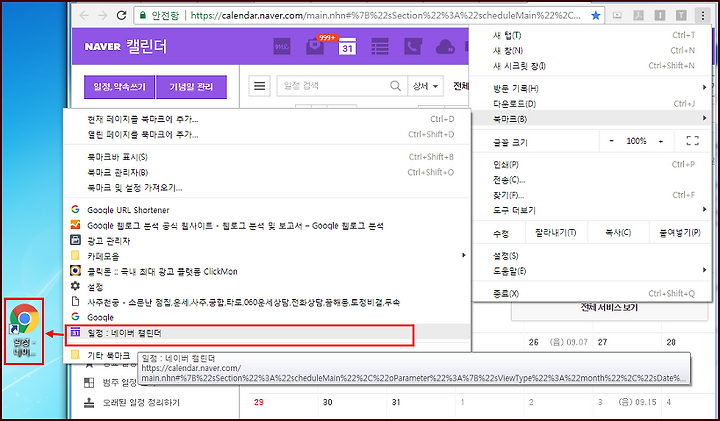Click the Chrome address bar URL
Image resolution: width=720 pixels, height=421 pixels.
coord(385,16)
